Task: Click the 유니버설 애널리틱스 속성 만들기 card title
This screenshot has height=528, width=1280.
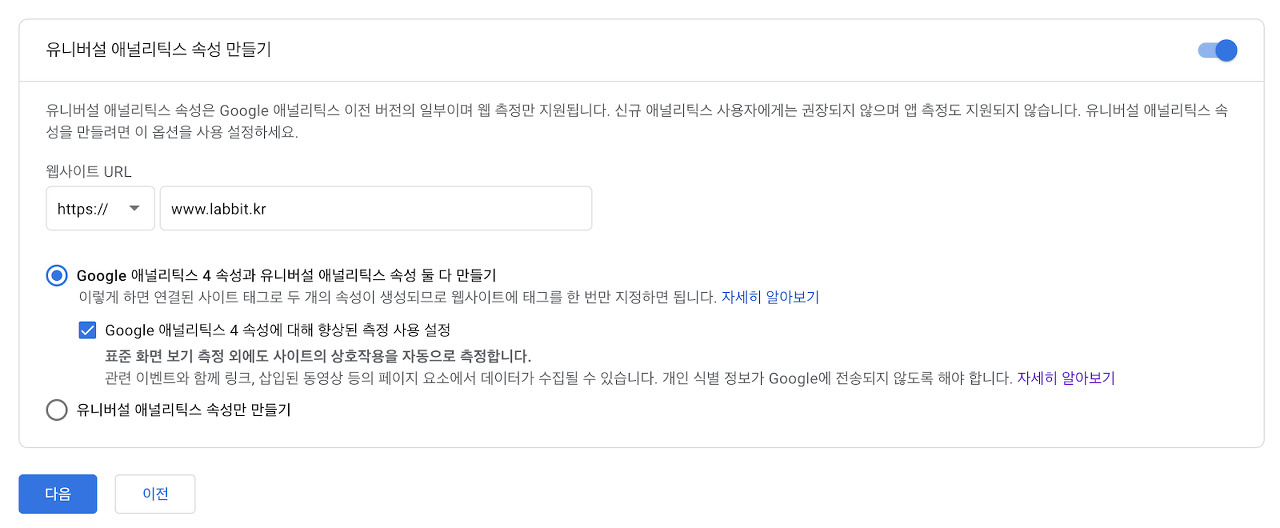Action: click(158, 50)
